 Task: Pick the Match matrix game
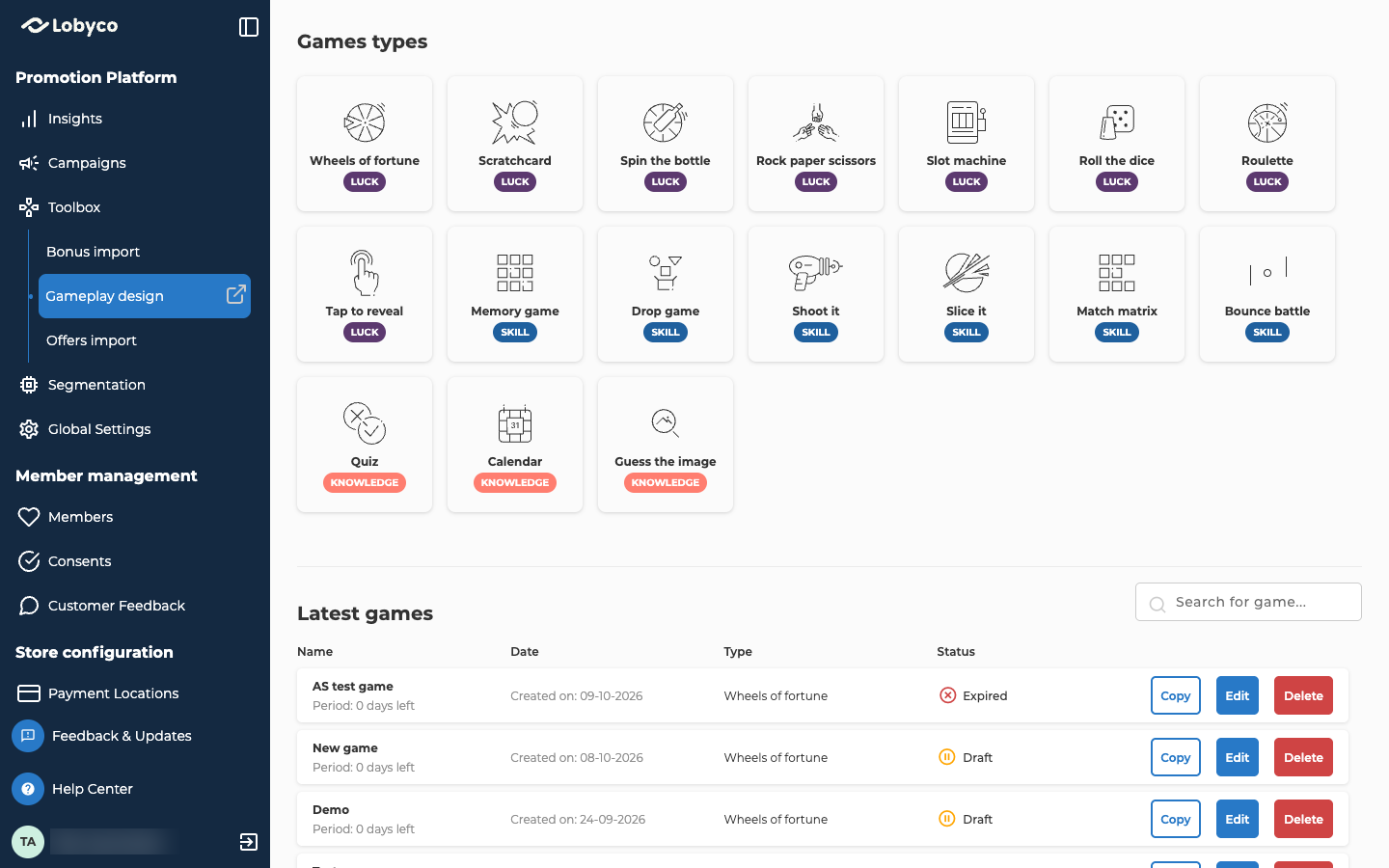[x=1117, y=294]
